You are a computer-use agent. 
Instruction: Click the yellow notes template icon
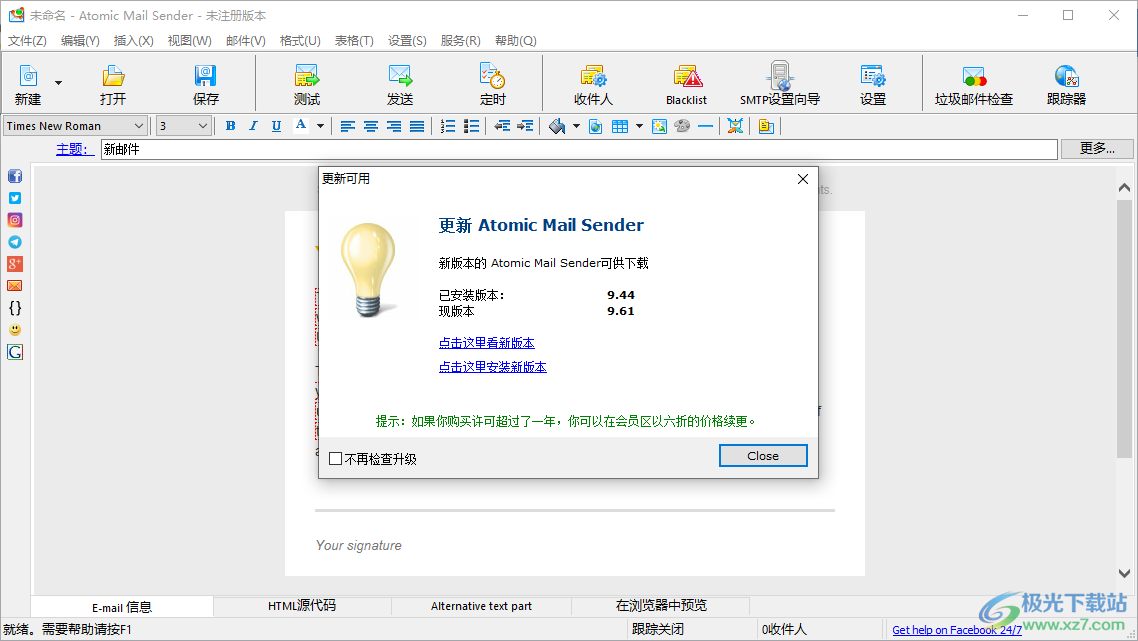click(x=766, y=126)
